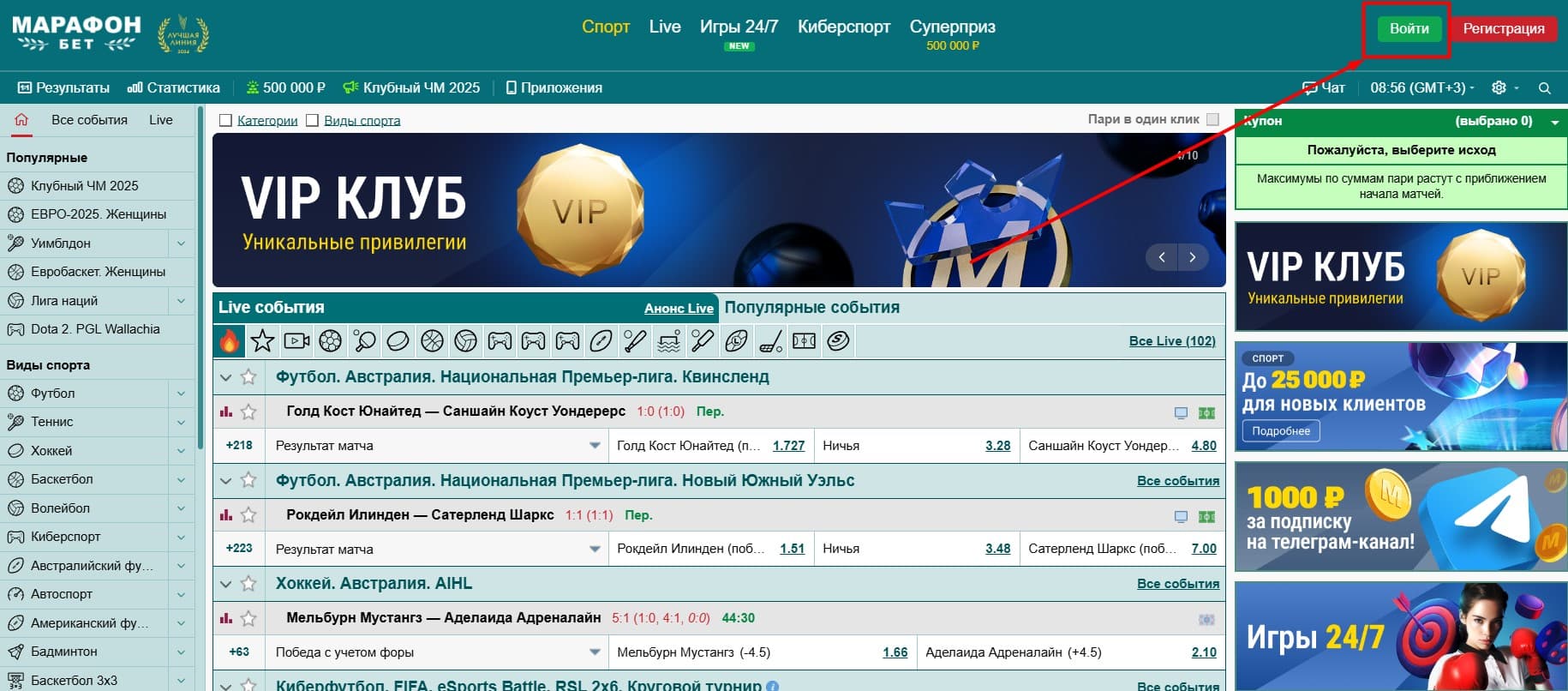Click the МАРАФОН БЕТ logo
This screenshot has width=1568, height=691.
click(77, 34)
